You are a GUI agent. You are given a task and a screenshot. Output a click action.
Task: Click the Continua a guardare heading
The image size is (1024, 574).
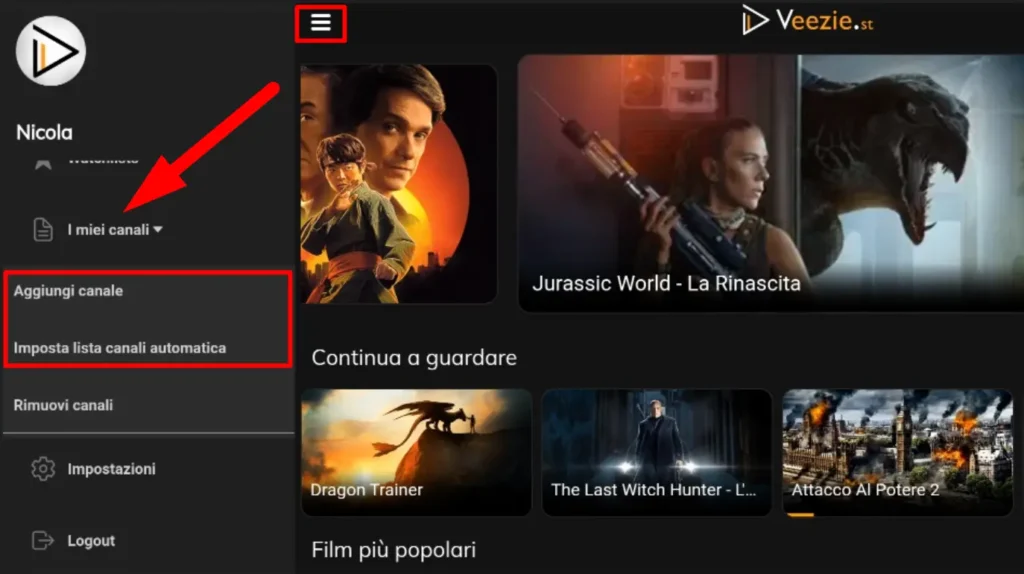point(414,358)
